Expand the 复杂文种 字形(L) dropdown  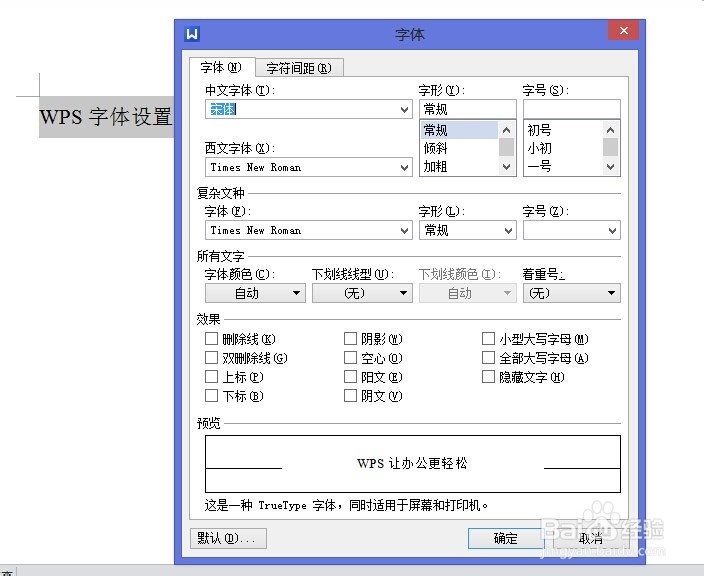pos(508,230)
